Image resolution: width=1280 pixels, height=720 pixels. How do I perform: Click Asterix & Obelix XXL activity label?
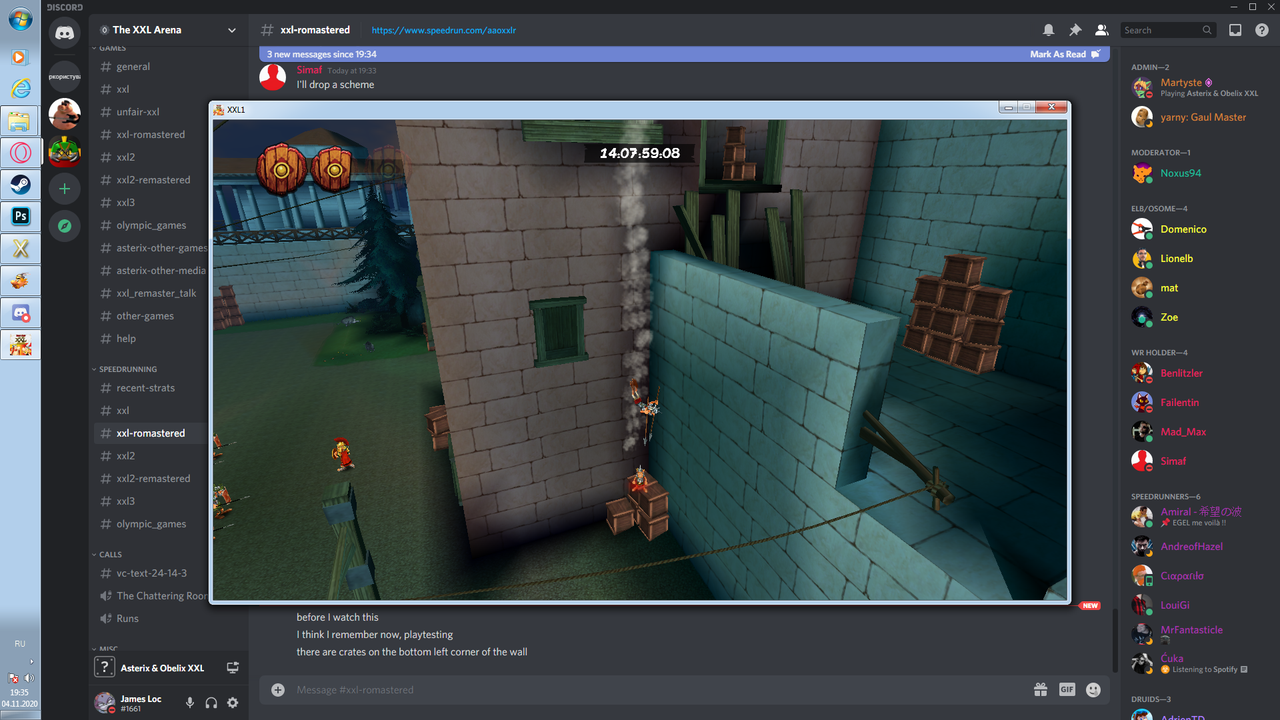pos(162,668)
